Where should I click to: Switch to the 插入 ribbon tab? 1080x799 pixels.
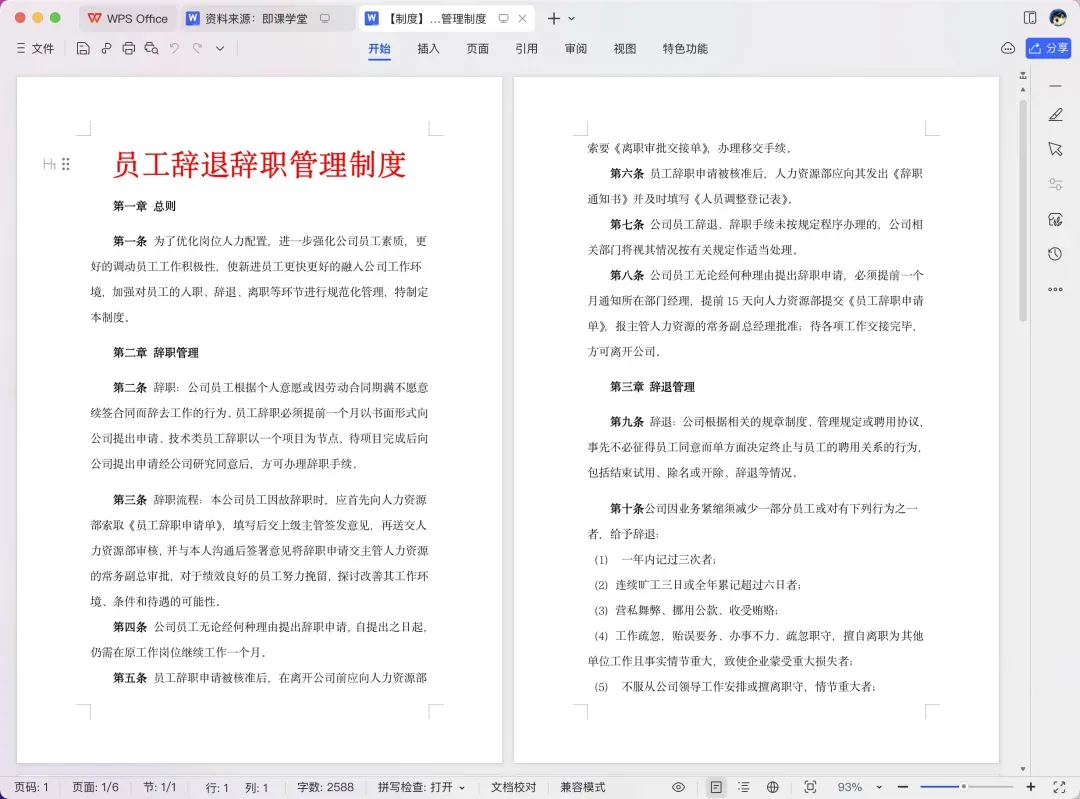(428, 48)
